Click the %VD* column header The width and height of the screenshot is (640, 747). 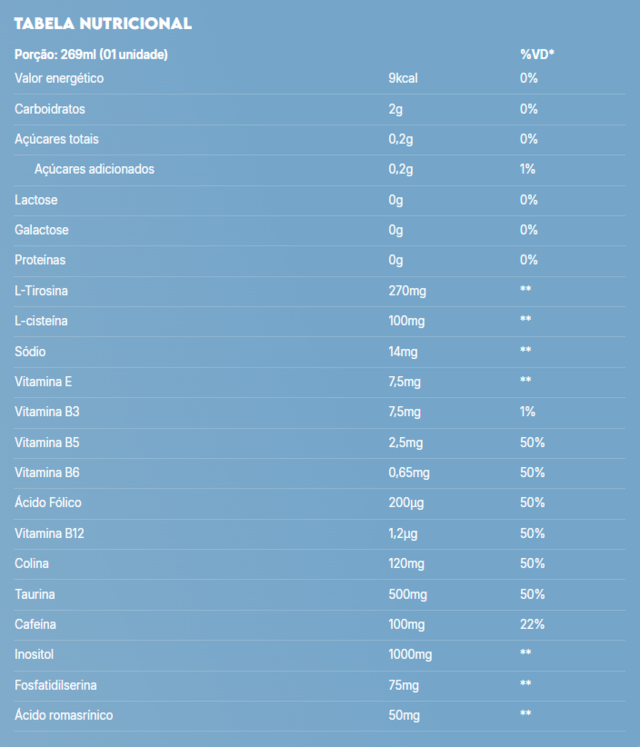click(537, 54)
